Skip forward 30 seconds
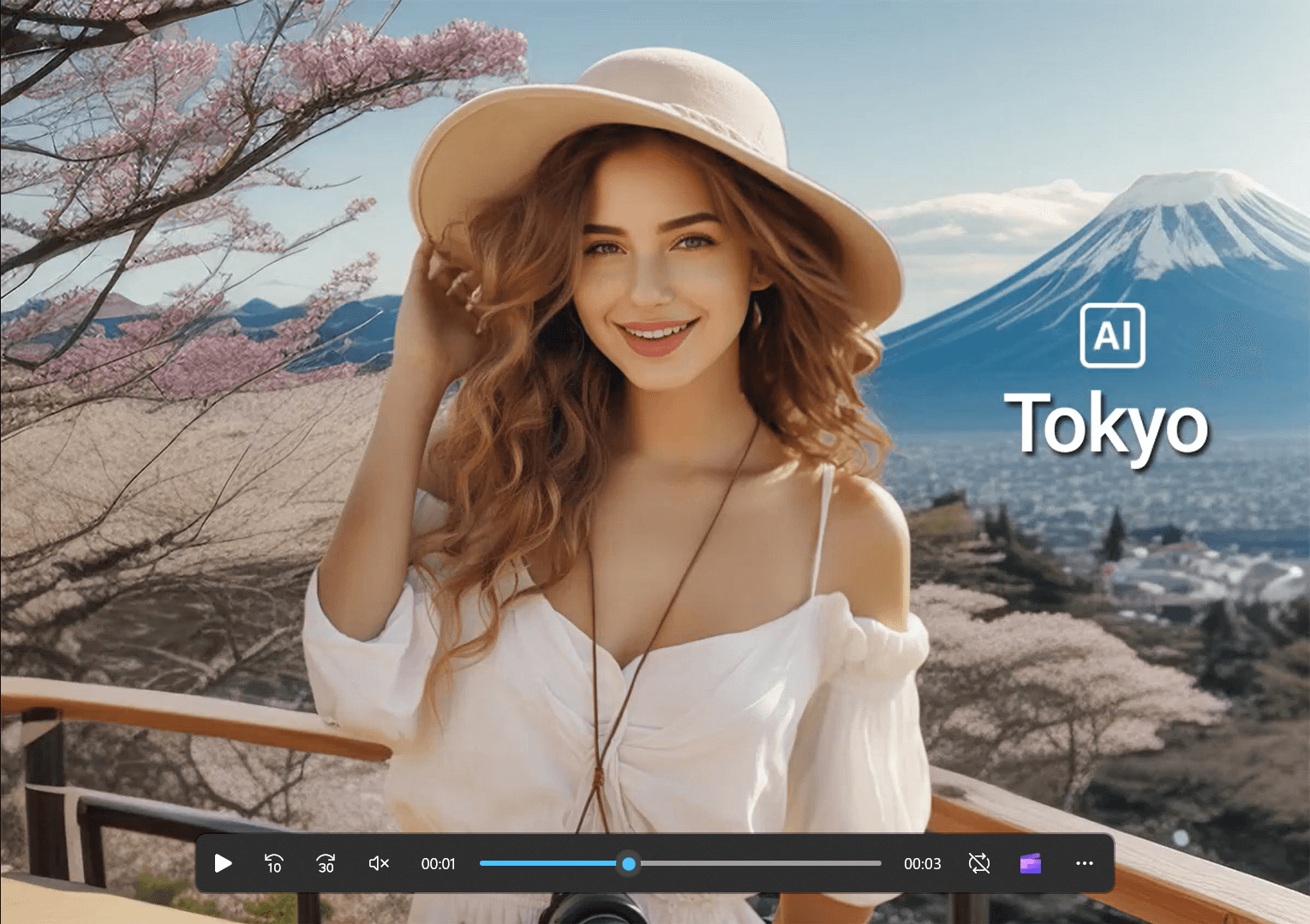The image size is (1310, 924). tap(326, 863)
